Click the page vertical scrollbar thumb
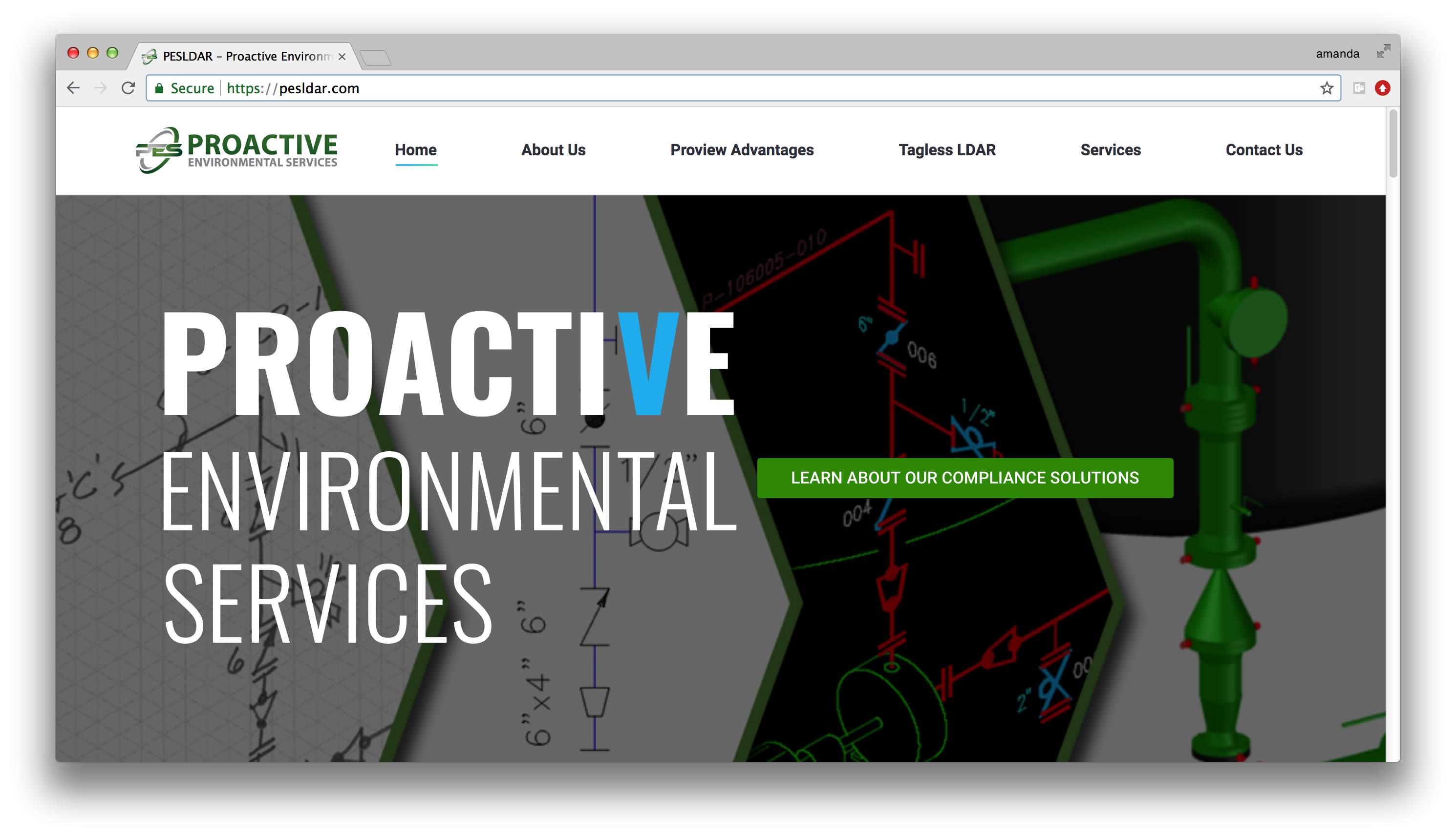Viewport: 1456px width, 839px height. tap(1392, 144)
